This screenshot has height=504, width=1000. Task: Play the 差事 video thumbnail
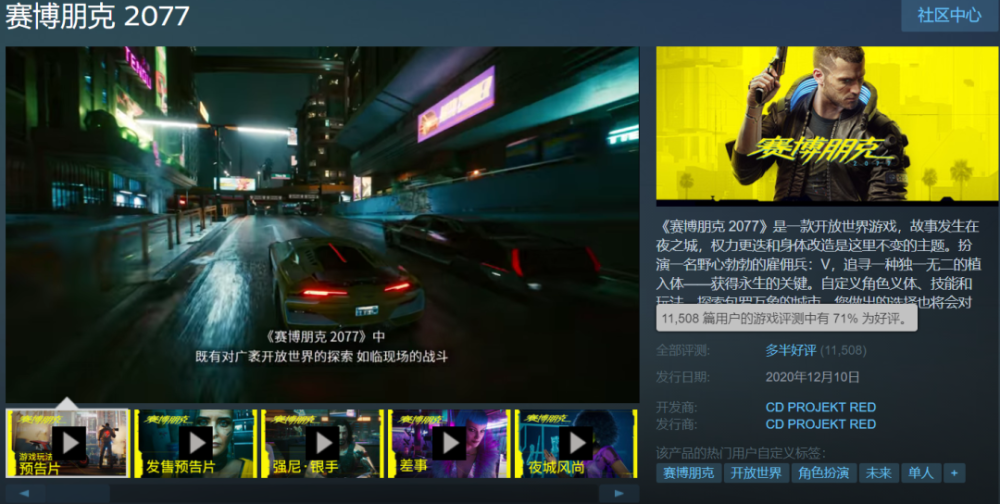click(449, 443)
